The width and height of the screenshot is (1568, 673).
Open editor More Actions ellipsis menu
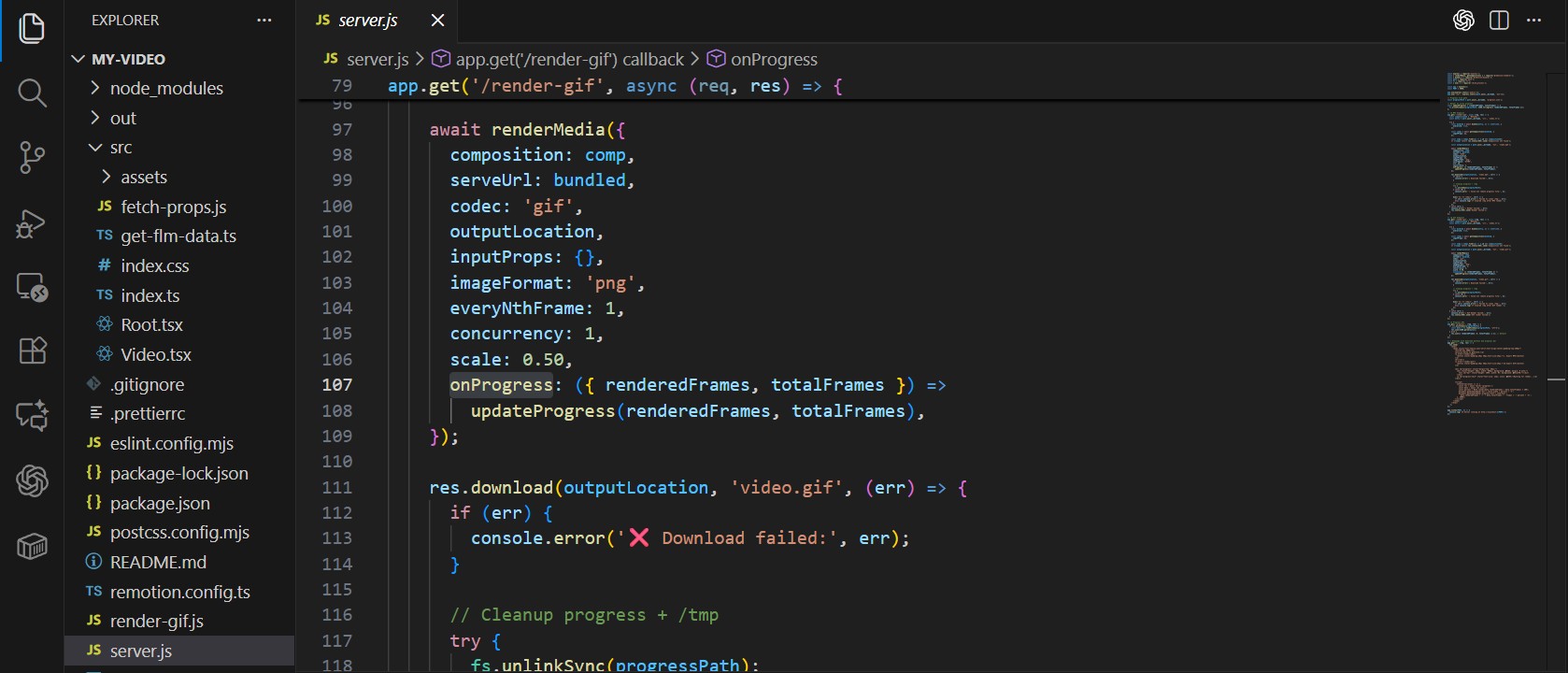click(x=1534, y=20)
